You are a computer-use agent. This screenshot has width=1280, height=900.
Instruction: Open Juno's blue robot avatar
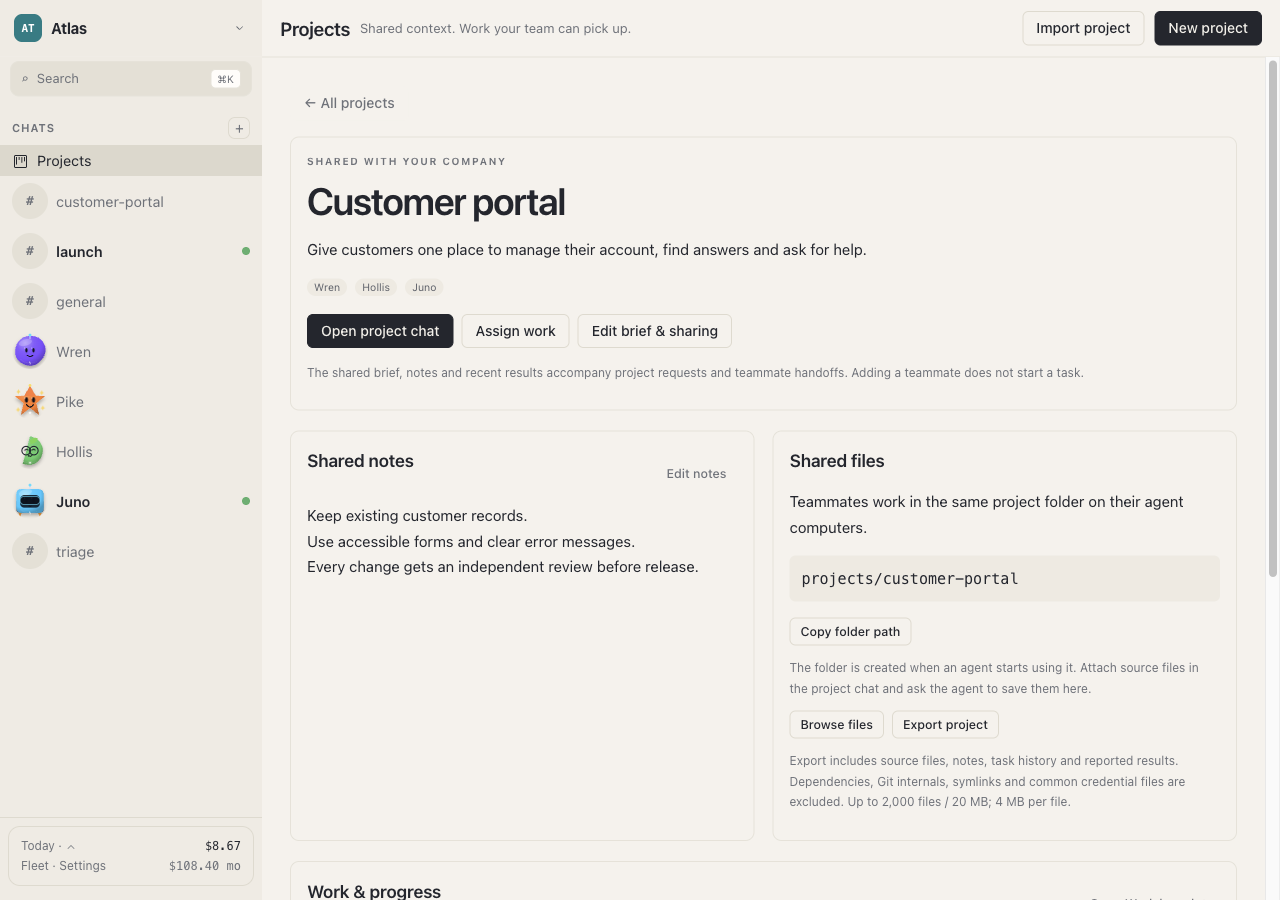click(x=30, y=501)
